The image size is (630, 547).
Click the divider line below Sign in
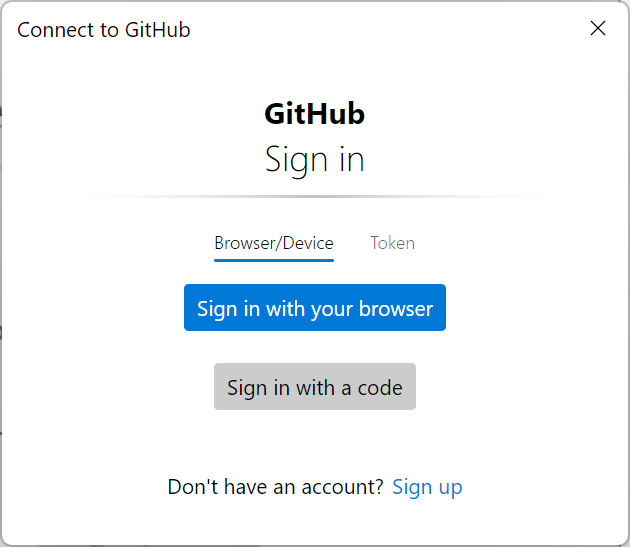click(315, 196)
